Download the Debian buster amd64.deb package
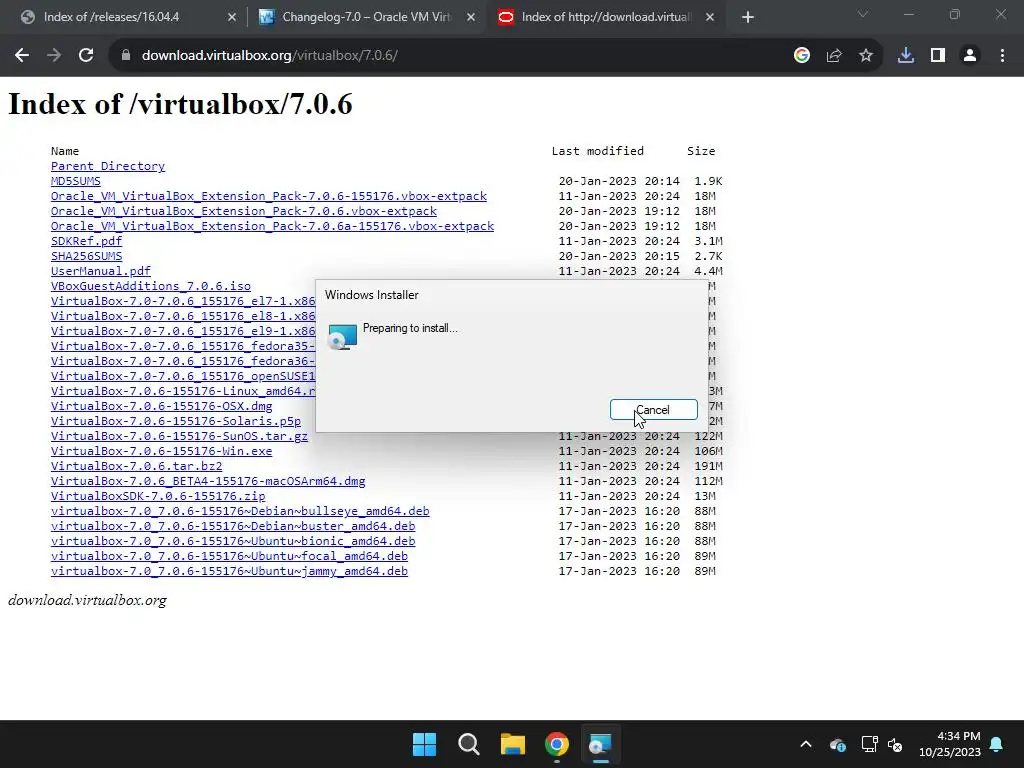This screenshot has height=768, width=1024. [x=232, y=526]
